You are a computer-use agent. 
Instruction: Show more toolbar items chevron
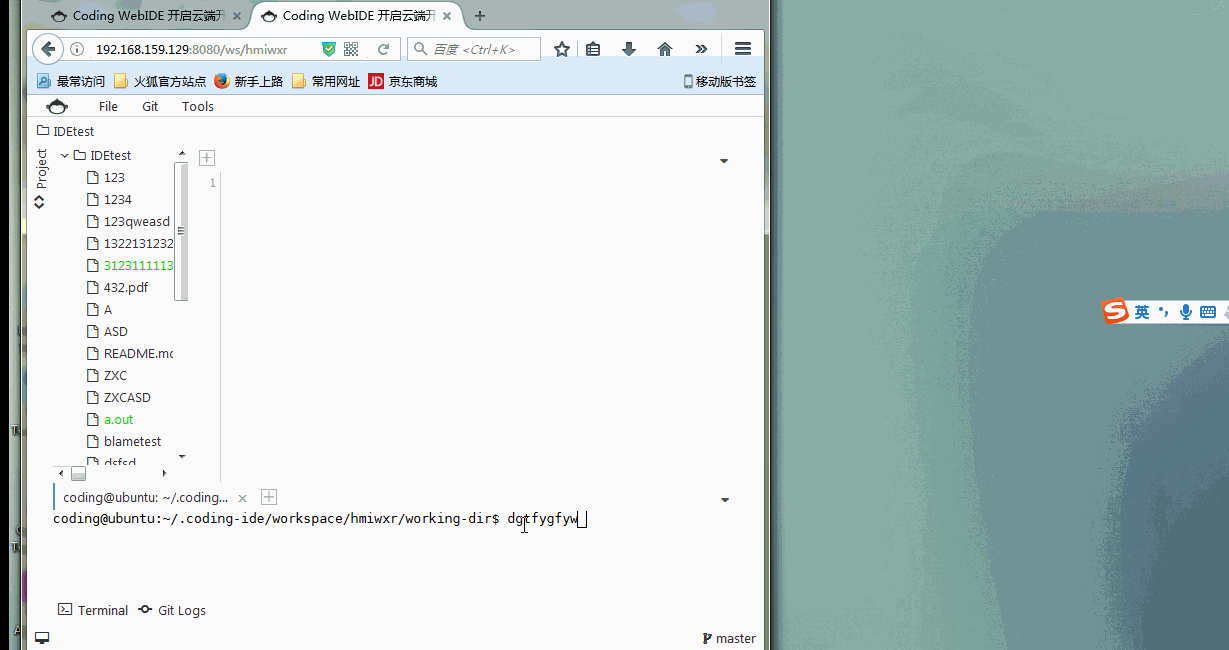[701, 49]
